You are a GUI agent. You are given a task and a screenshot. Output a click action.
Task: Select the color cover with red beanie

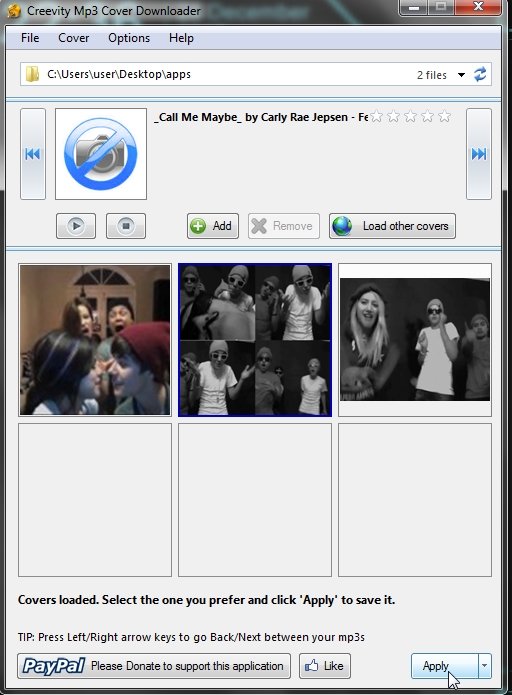(95, 340)
